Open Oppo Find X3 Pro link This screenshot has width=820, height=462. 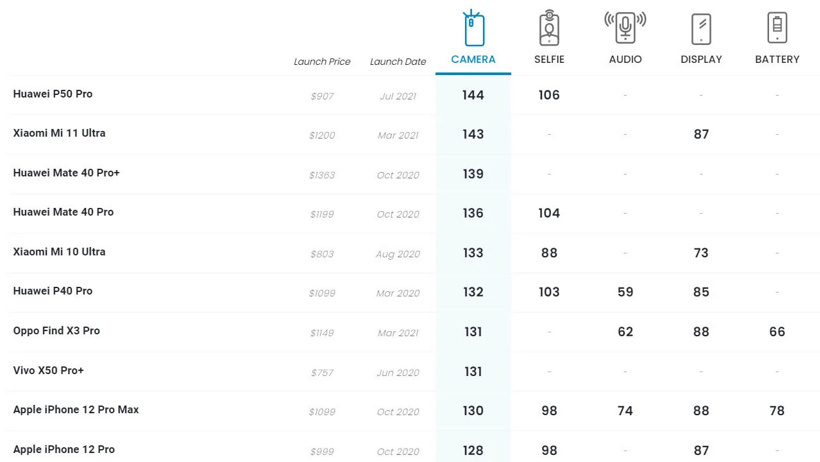(56, 331)
